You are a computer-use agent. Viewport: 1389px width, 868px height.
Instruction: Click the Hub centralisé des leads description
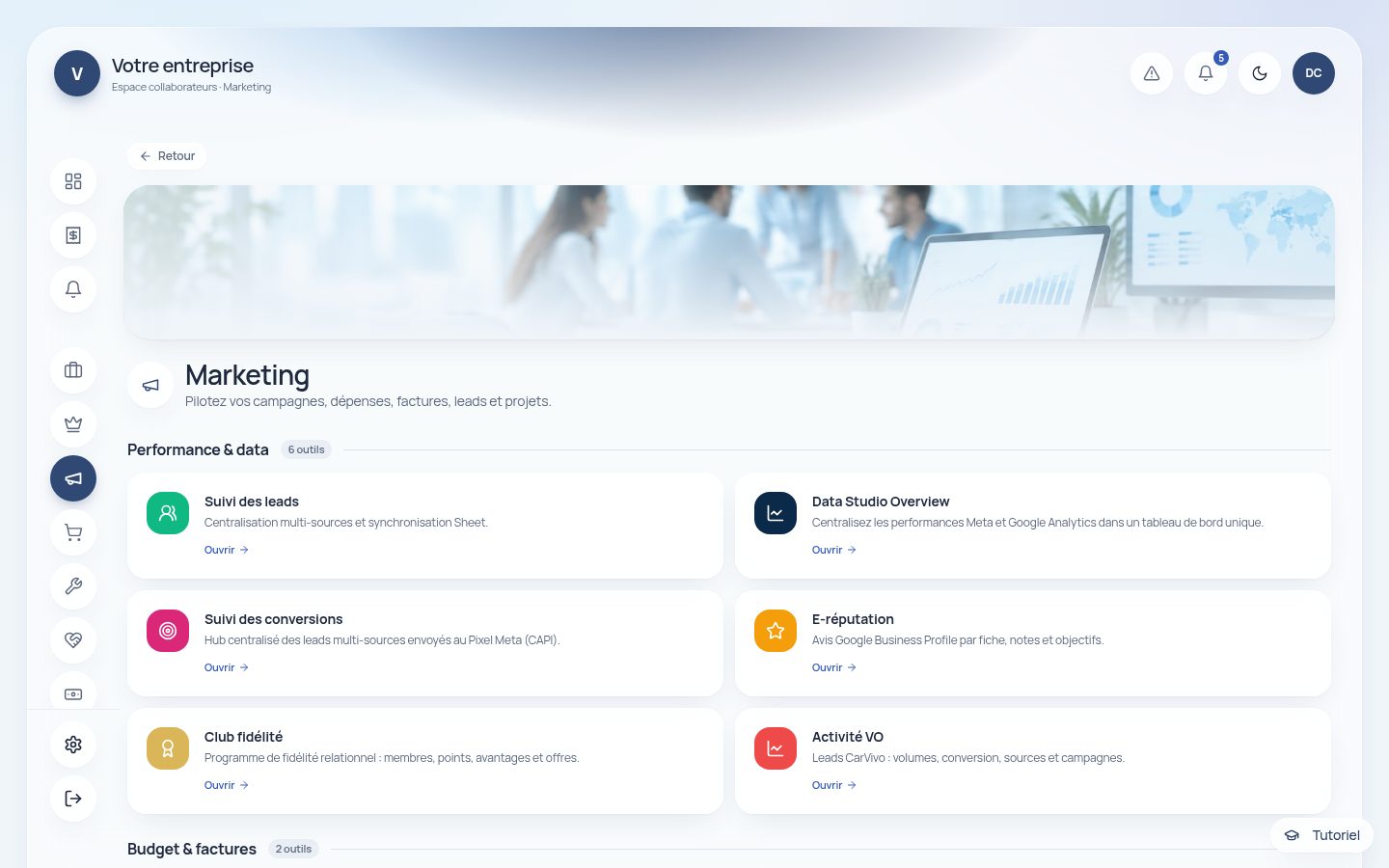pos(382,640)
